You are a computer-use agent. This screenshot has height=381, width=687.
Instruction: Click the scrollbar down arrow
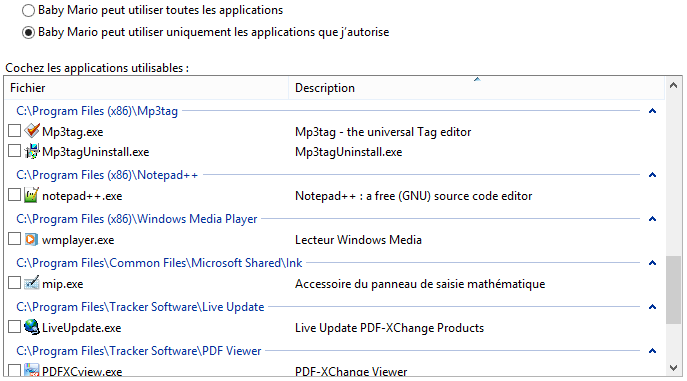(673, 368)
